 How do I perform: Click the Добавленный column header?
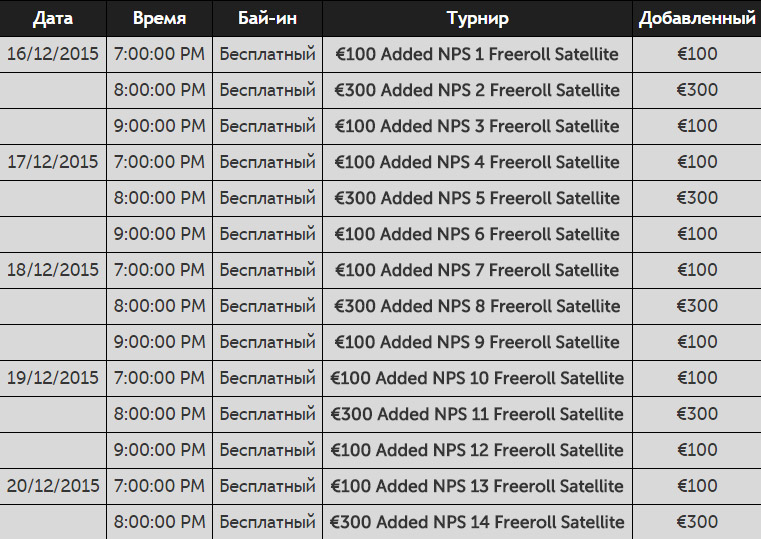[x=697, y=18]
